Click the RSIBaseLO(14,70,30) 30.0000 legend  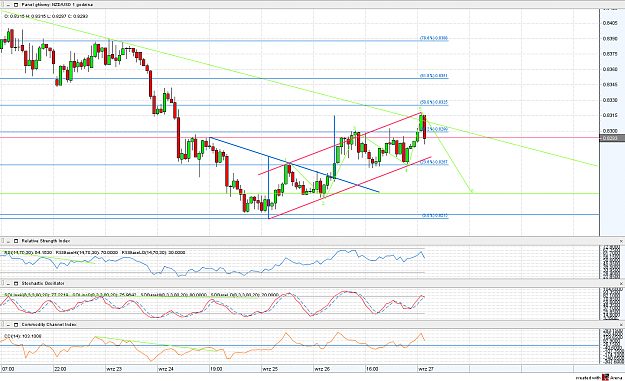point(153,252)
